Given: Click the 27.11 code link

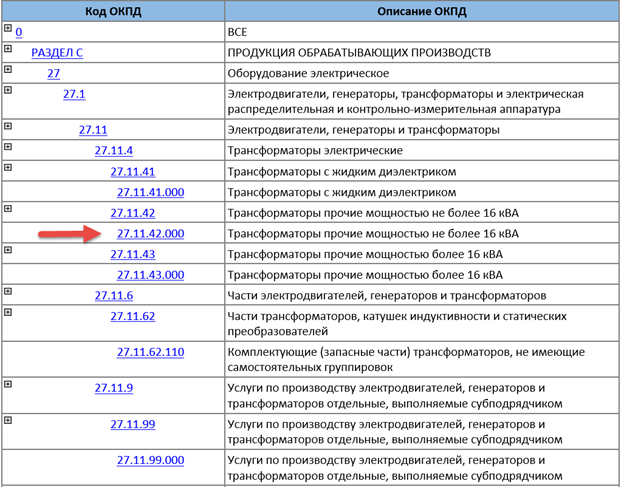Looking at the screenshot, I should click(x=93, y=130).
